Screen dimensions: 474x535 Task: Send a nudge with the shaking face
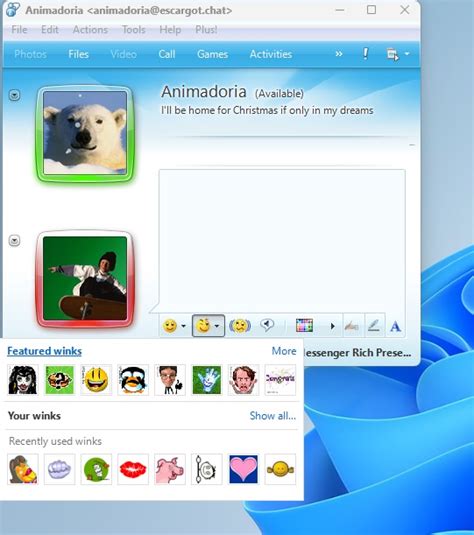coord(240,326)
